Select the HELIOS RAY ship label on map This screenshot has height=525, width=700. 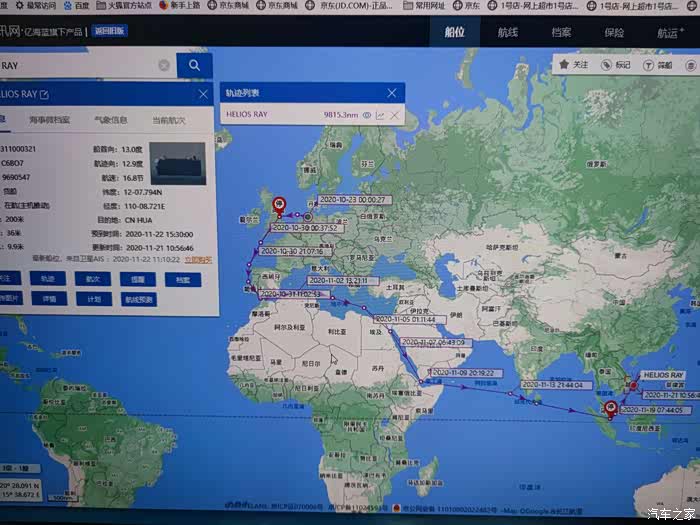coord(663,375)
